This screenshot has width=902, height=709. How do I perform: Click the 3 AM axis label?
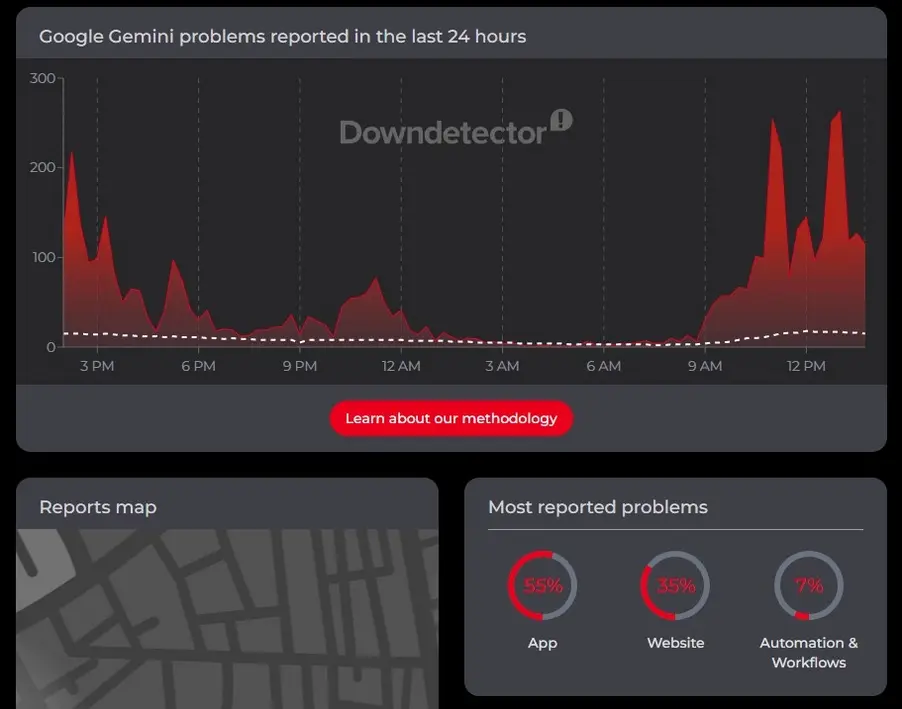tap(502, 366)
